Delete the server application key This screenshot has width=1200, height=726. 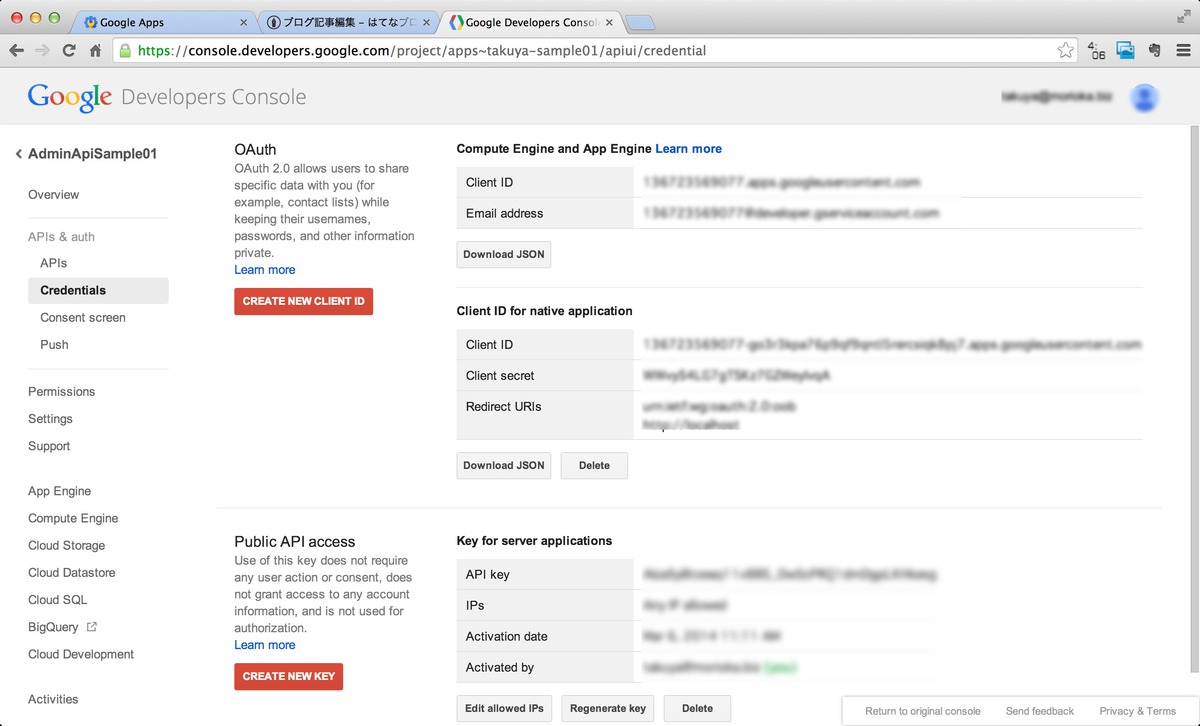697,708
